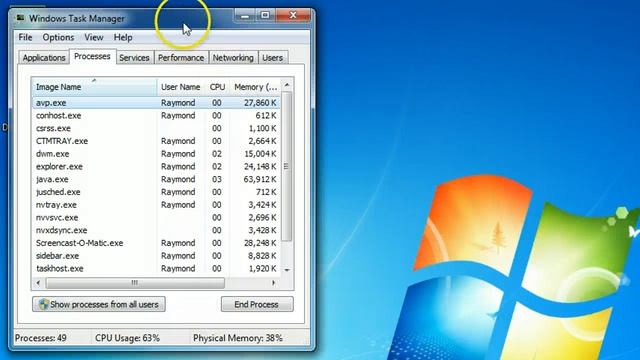Maximize the Windows Task Manager window
Viewport: 640px width, 360px height.
[x=265, y=16]
